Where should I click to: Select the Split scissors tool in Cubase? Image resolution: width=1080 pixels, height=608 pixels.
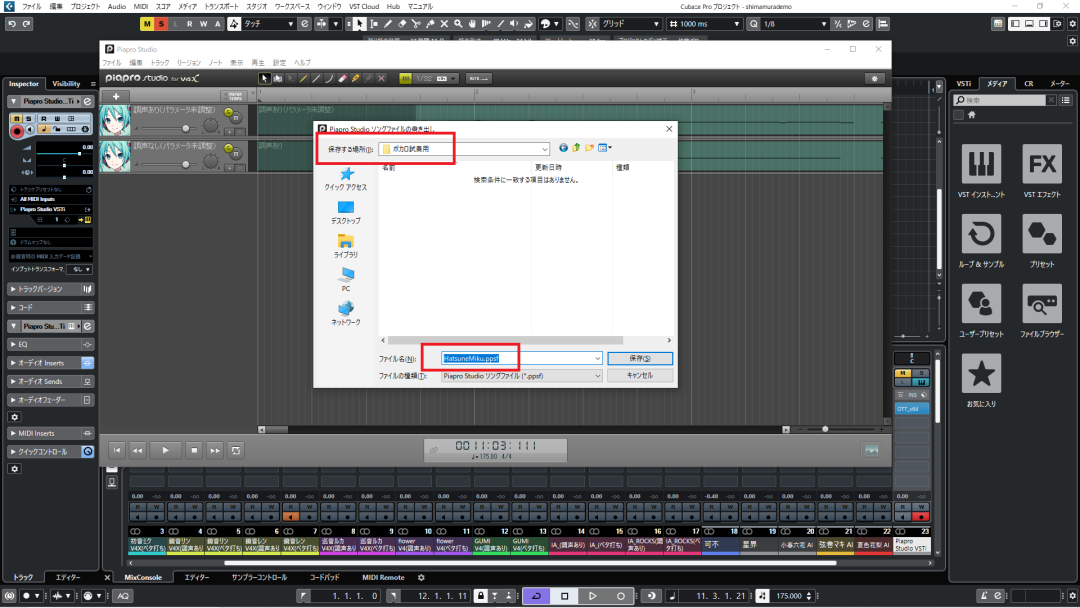click(416, 24)
